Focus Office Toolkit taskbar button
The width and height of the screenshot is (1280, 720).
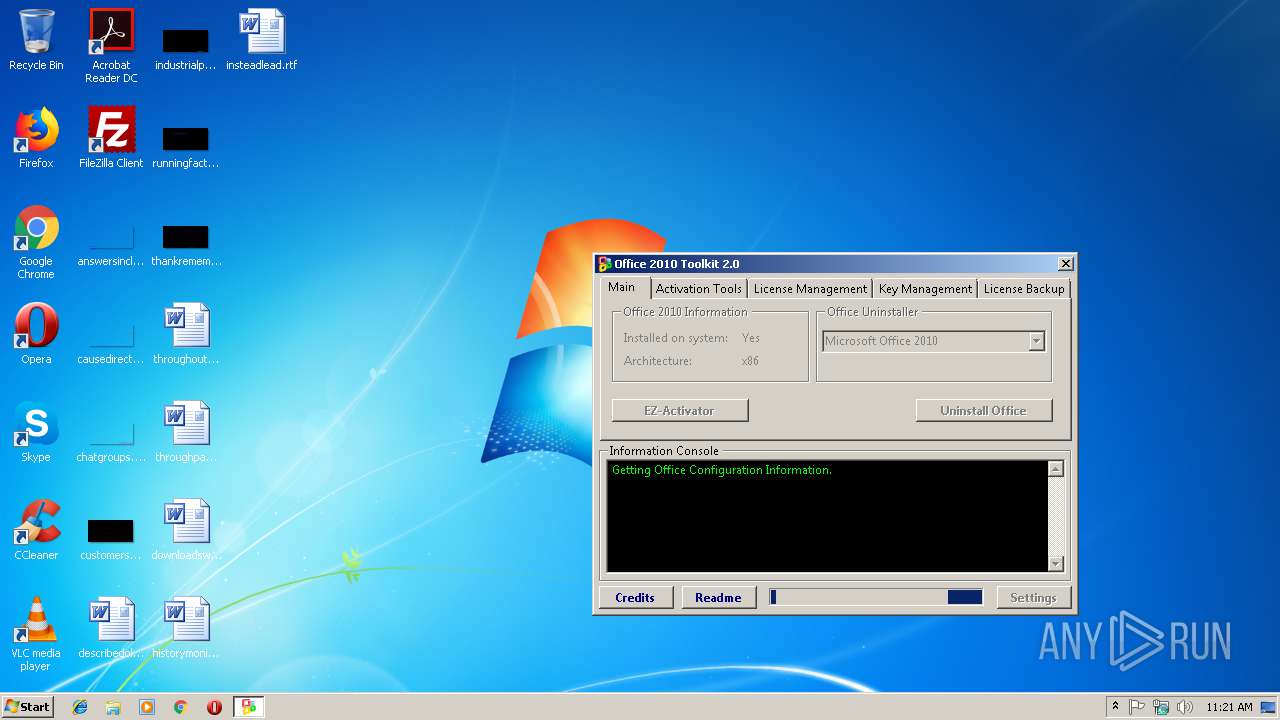248,707
